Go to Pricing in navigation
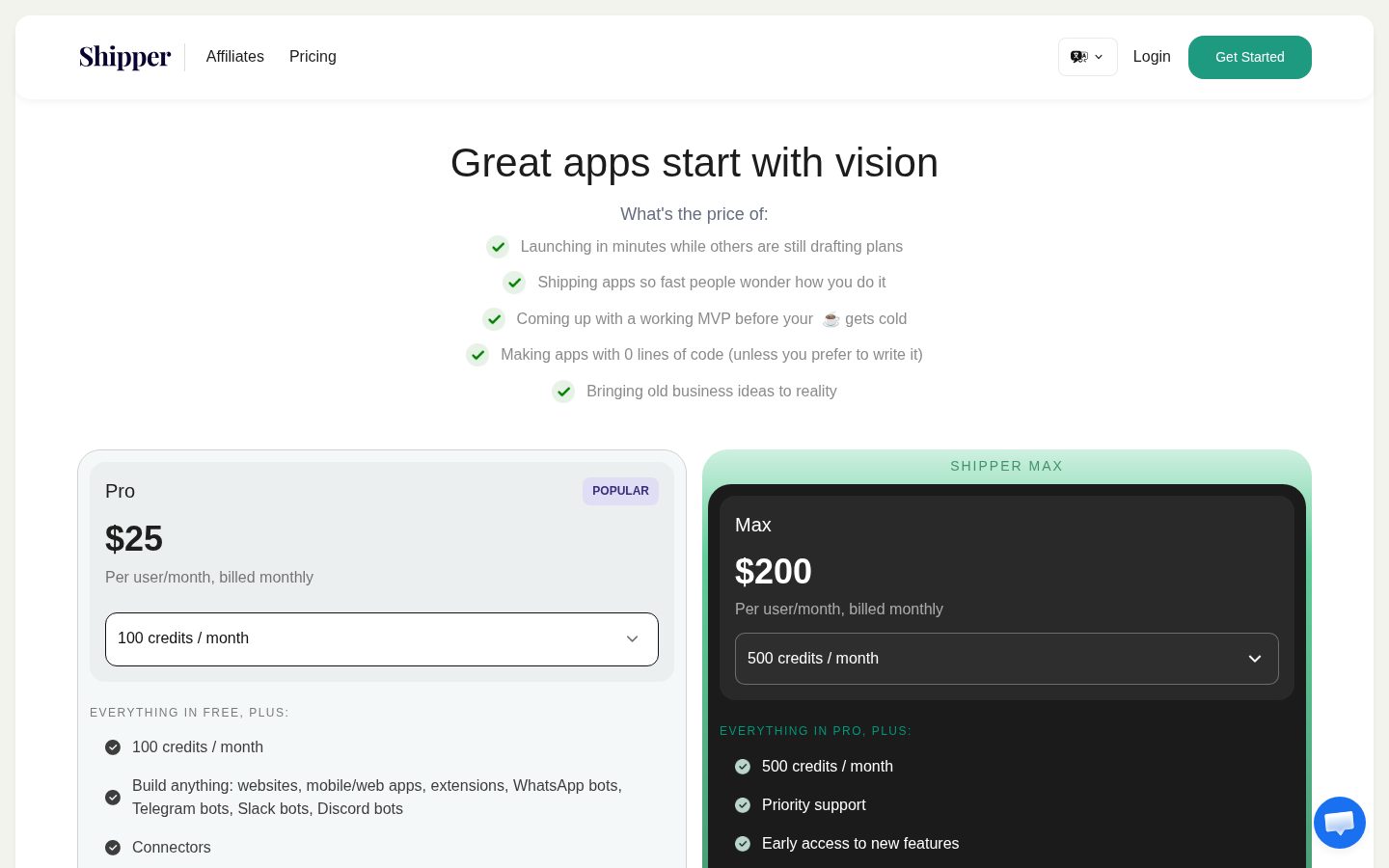Image resolution: width=1389 pixels, height=868 pixels. pos(313,57)
